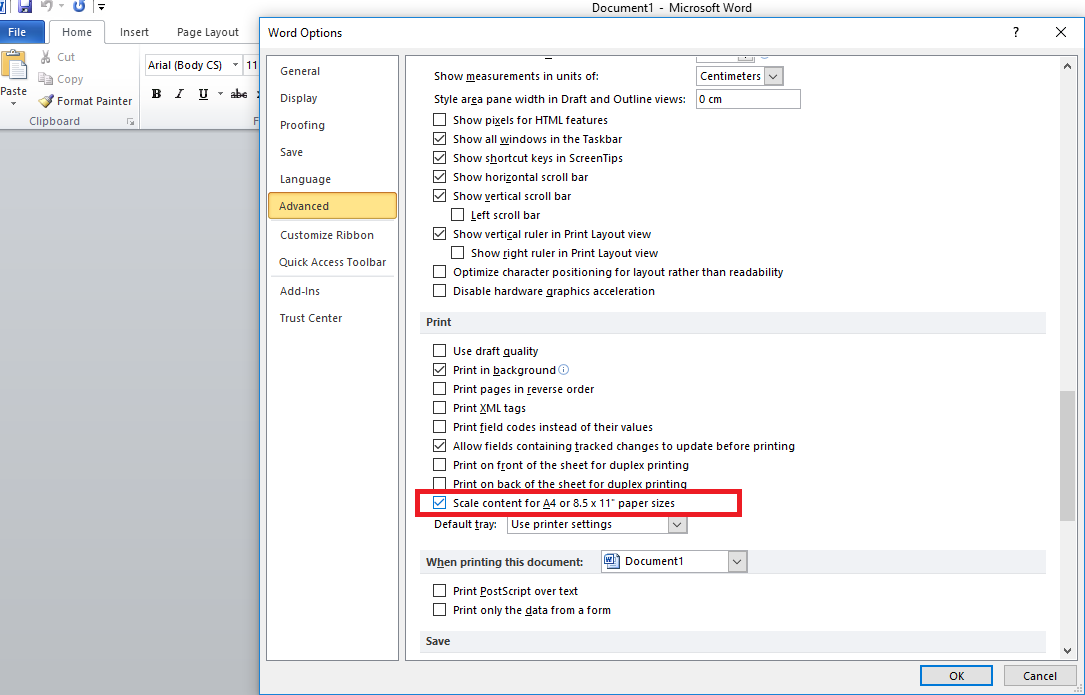1085x695 pixels.
Task: Select Customize Ribbon in options sidebar
Action: [327, 235]
